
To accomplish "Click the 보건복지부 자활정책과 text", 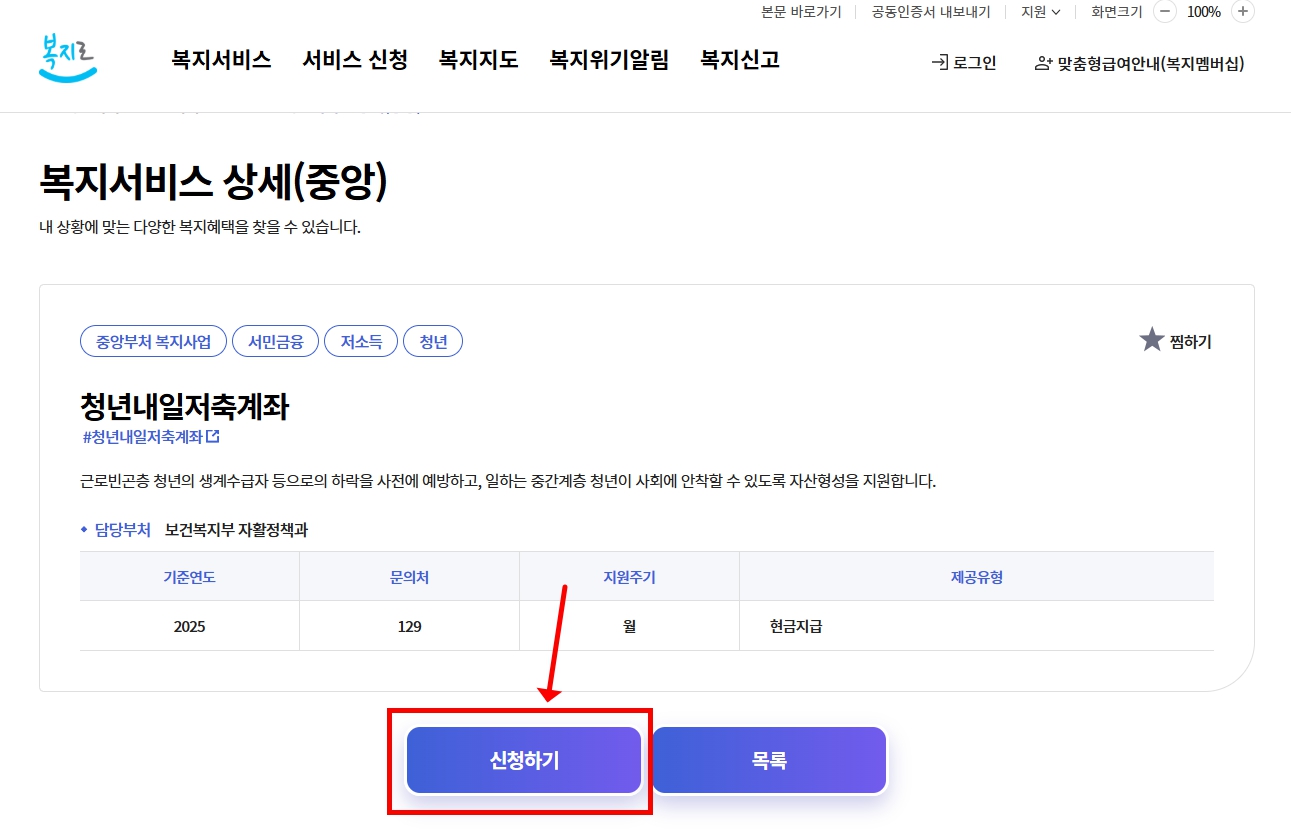I will [x=236, y=530].
